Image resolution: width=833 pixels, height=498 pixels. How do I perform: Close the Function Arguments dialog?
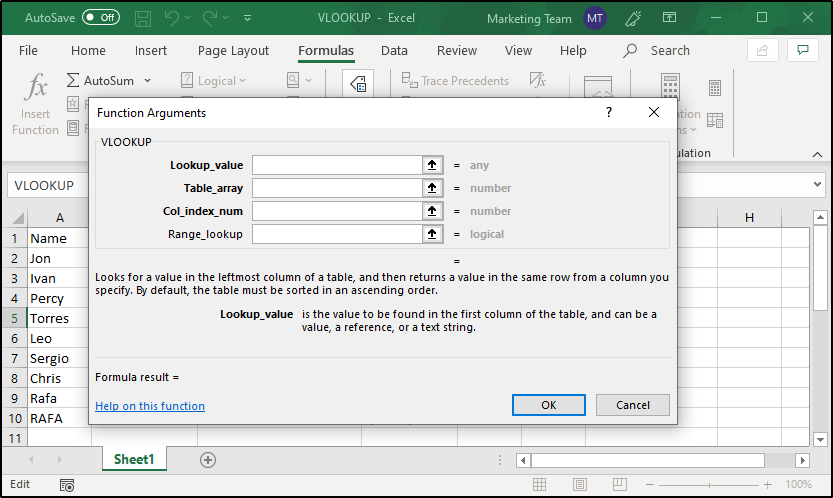(x=654, y=112)
